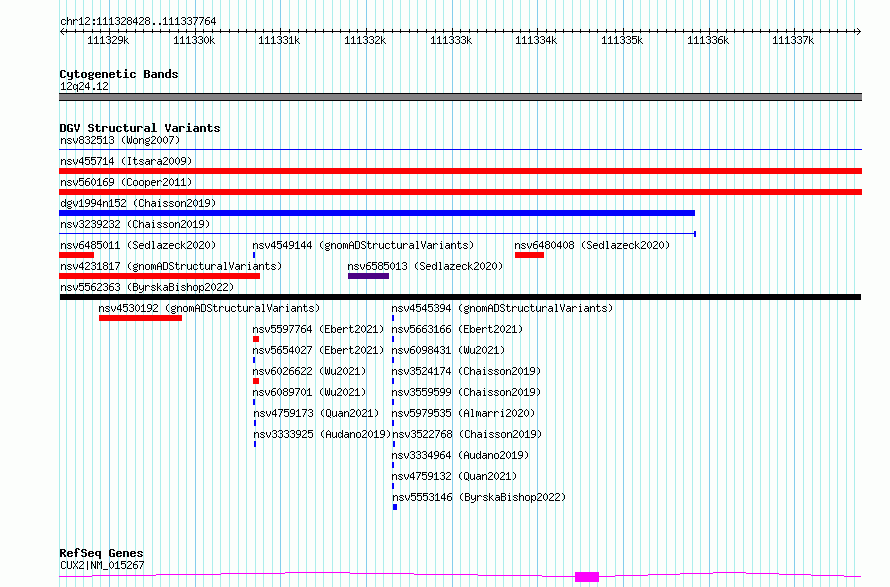Click the short red bar under nsv6485011
Viewport: 890px width, 587px height.
(77, 255)
